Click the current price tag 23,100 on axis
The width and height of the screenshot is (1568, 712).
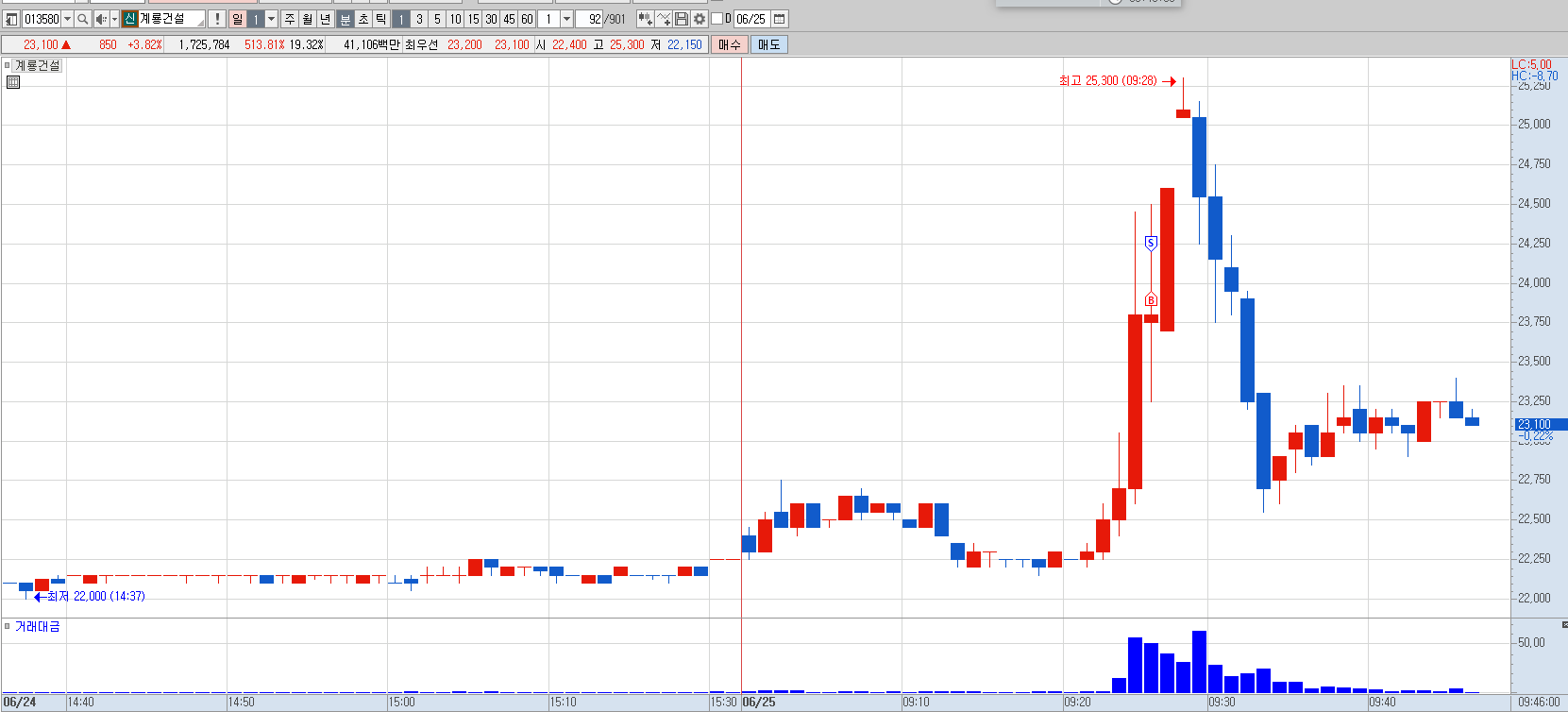pos(1539,424)
